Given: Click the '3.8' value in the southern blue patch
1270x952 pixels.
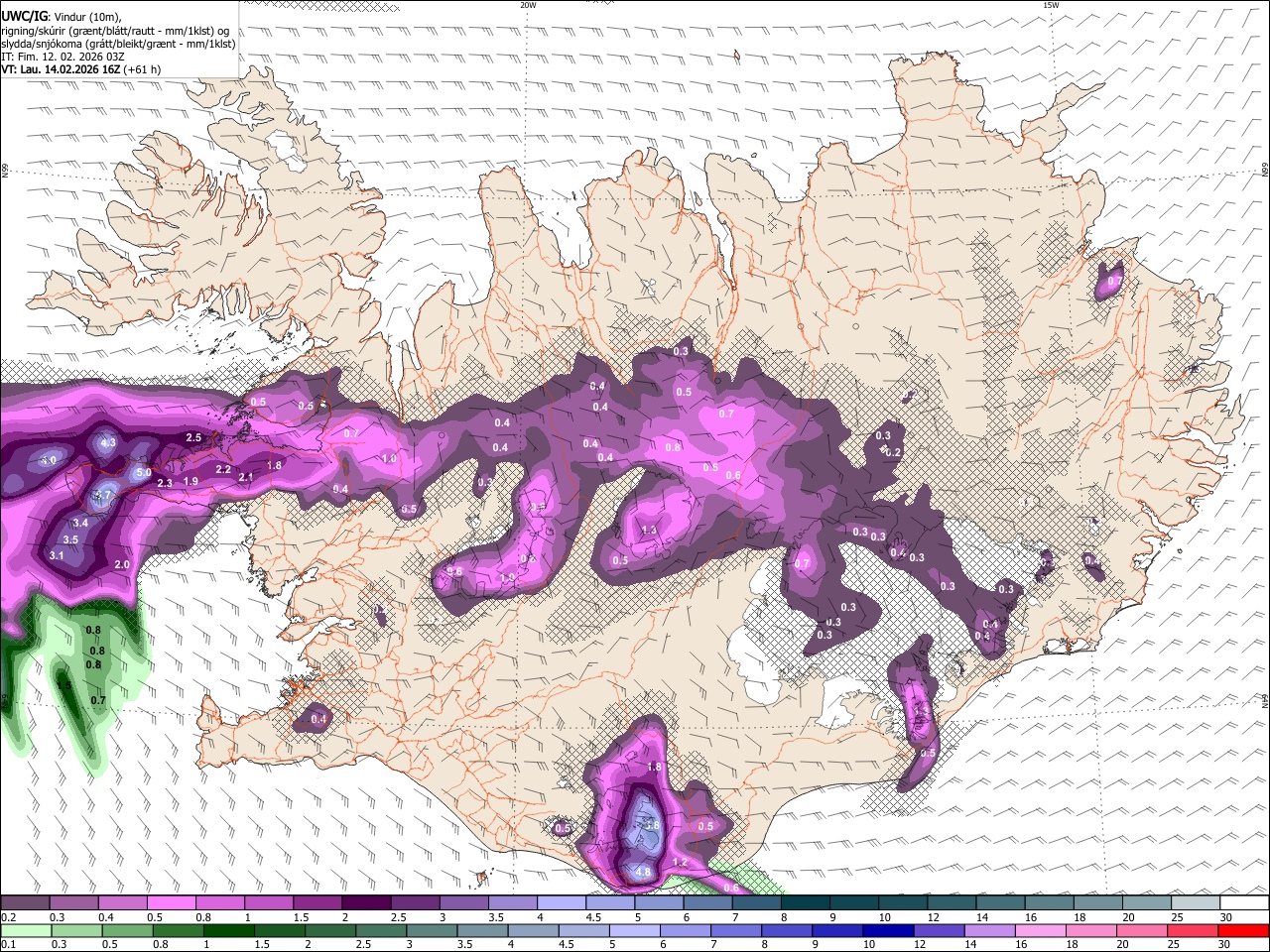Looking at the screenshot, I should tap(652, 825).
